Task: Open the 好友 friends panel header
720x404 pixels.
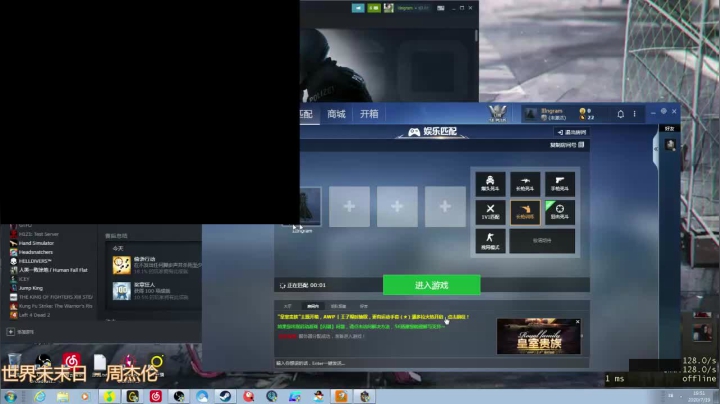Action: pyautogui.click(x=669, y=129)
